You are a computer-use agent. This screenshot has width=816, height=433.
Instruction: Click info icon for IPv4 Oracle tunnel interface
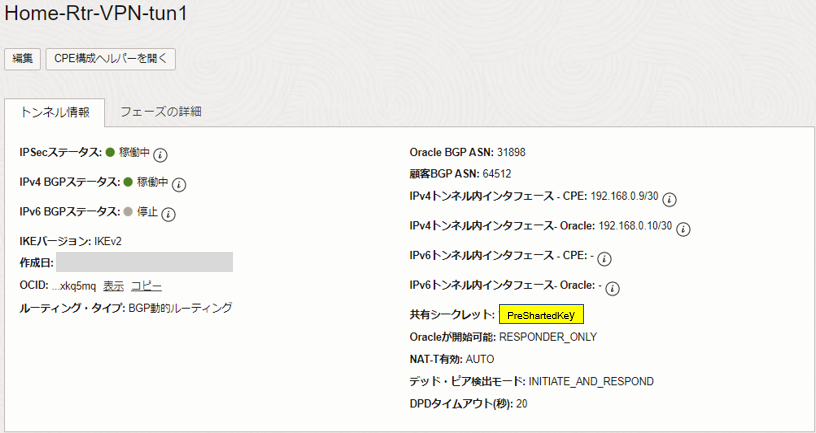coord(683,229)
